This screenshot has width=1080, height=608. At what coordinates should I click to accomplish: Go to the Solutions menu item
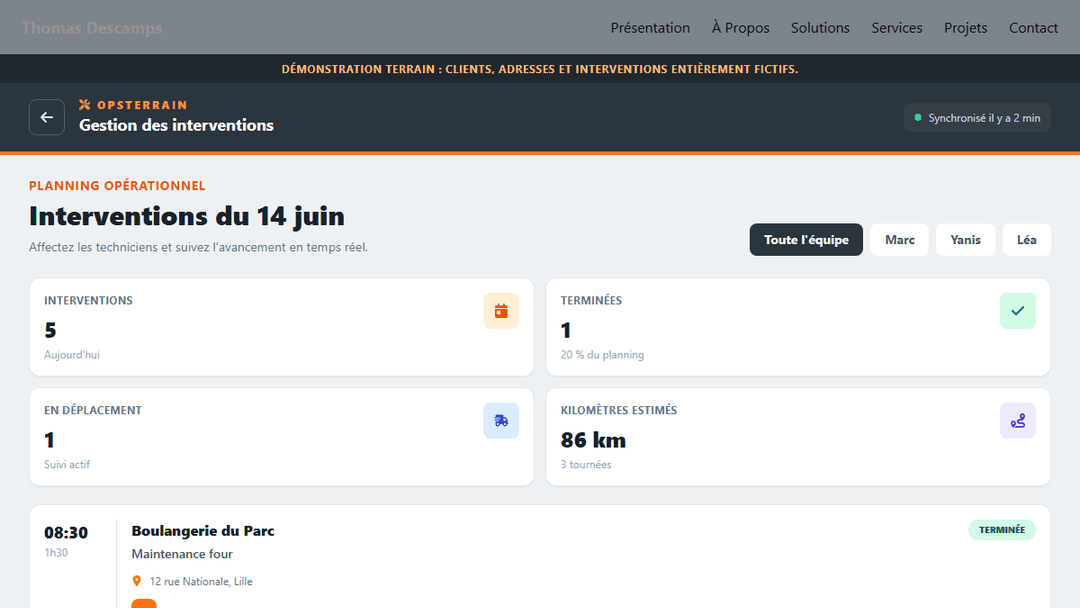(820, 28)
